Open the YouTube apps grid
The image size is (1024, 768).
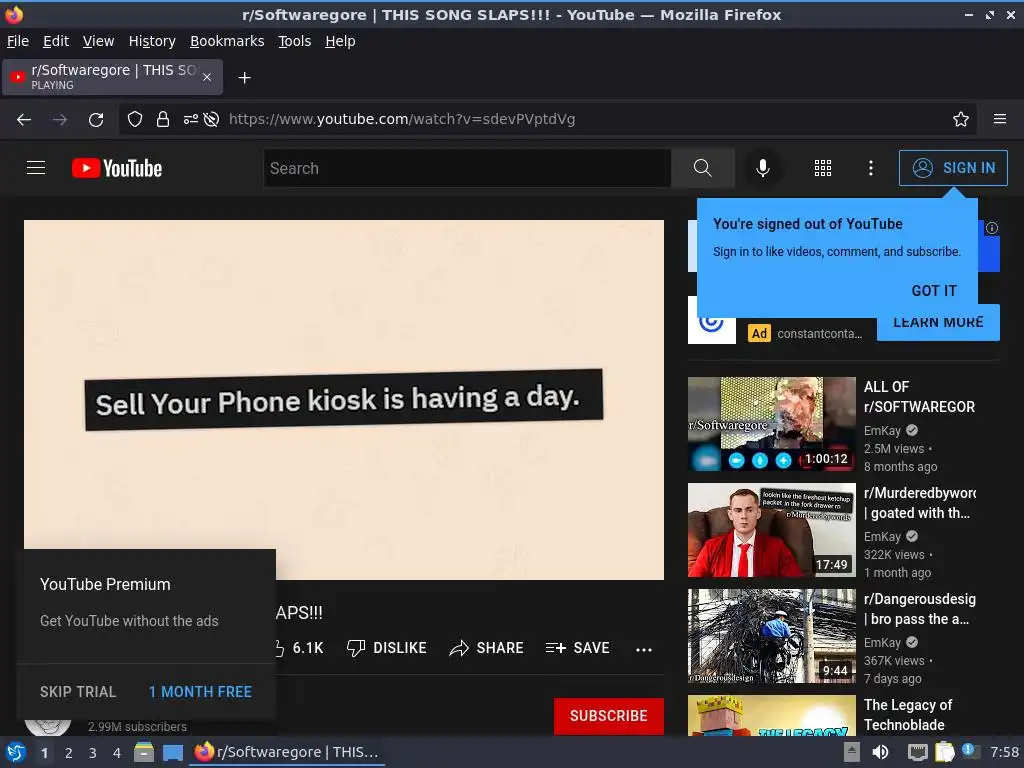point(823,168)
